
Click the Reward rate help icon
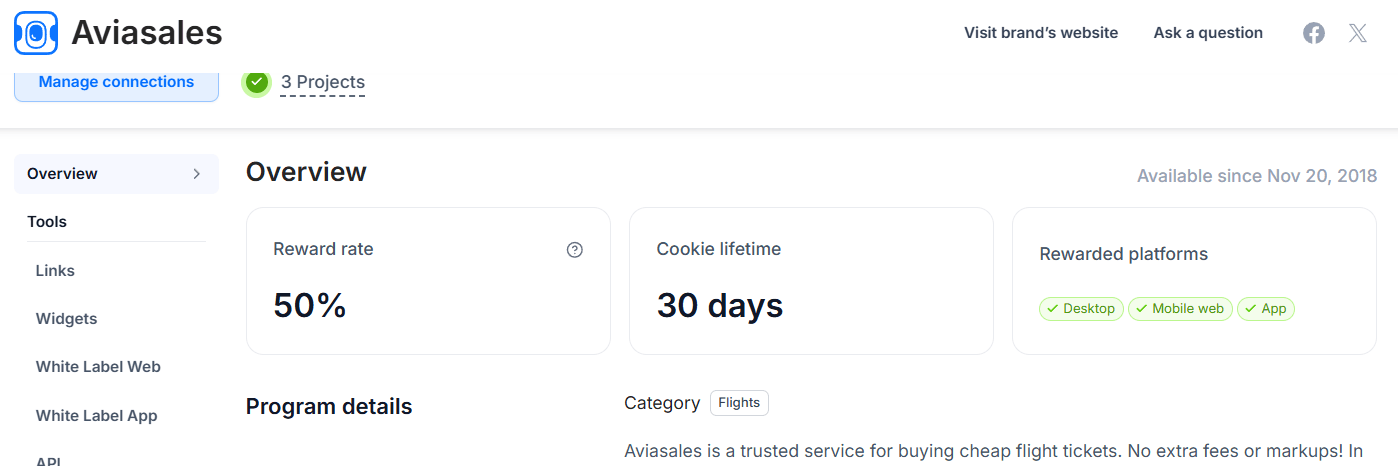point(574,250)
